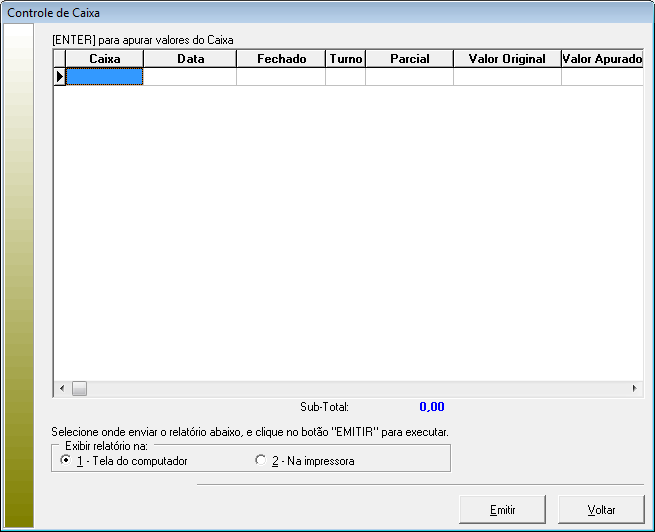Click the blue Sub-Total value 0,00
The width and height of the screenshot is (655, 532).
[x=431, y=407]
